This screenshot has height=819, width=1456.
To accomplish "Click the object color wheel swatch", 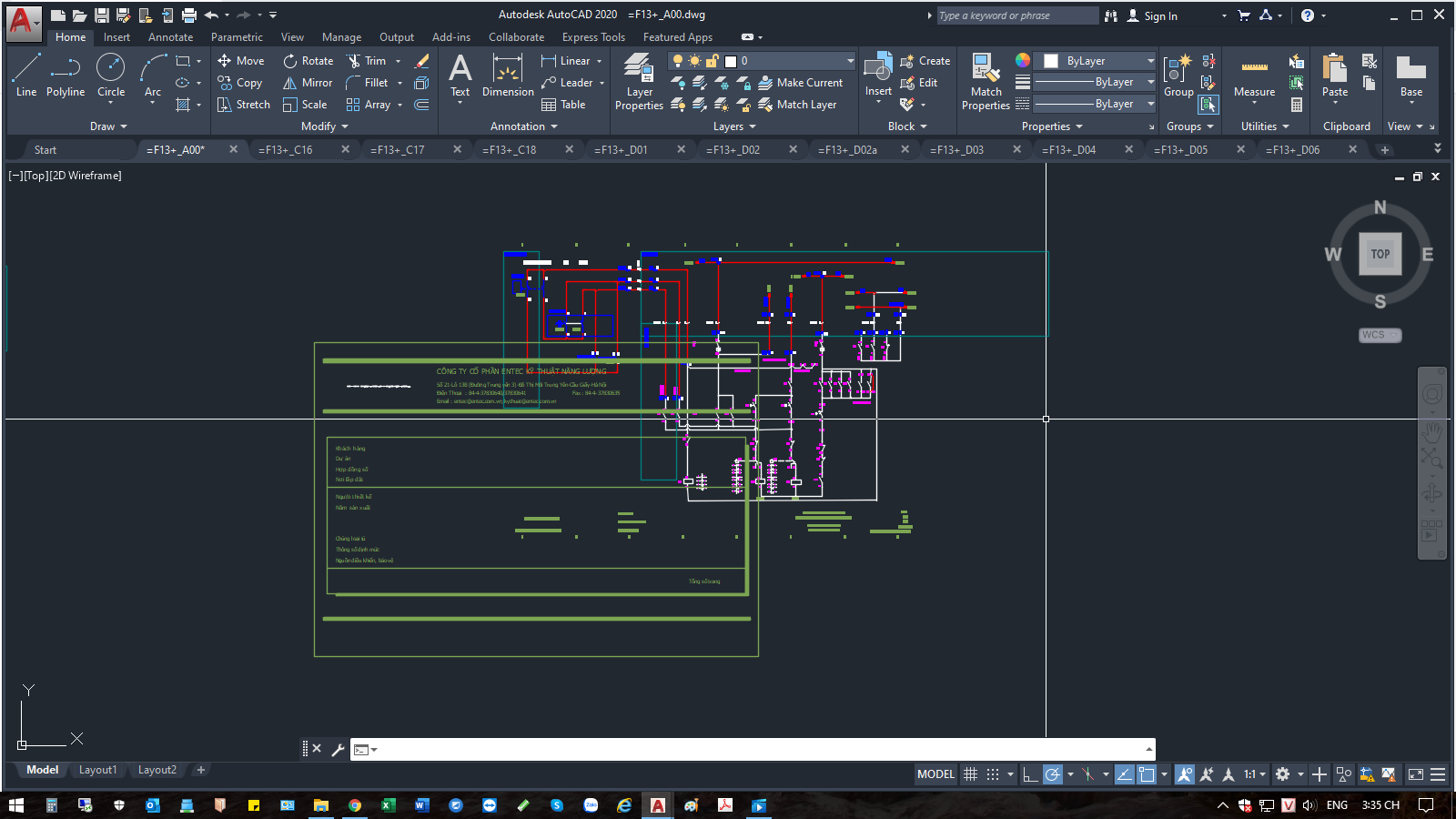I will (x=1023, y=61).
